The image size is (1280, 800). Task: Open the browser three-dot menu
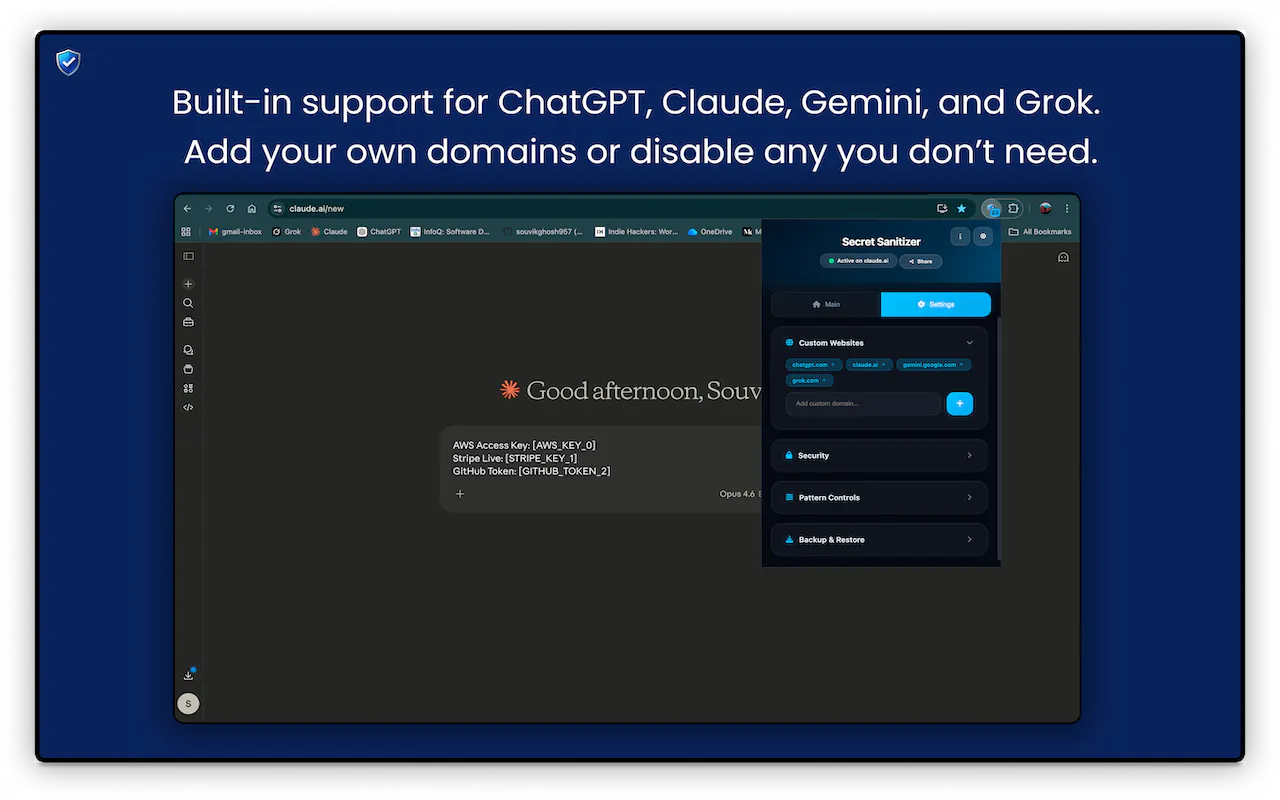pyautogui.click(x=1067, y=209)
